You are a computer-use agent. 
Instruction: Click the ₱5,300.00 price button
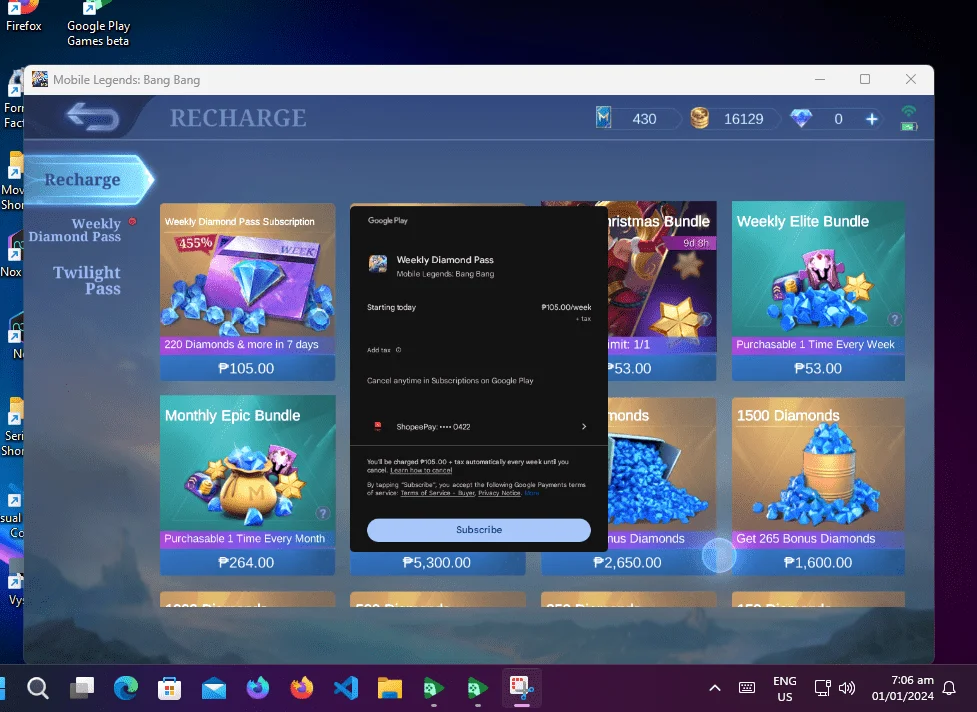point(437,562)
